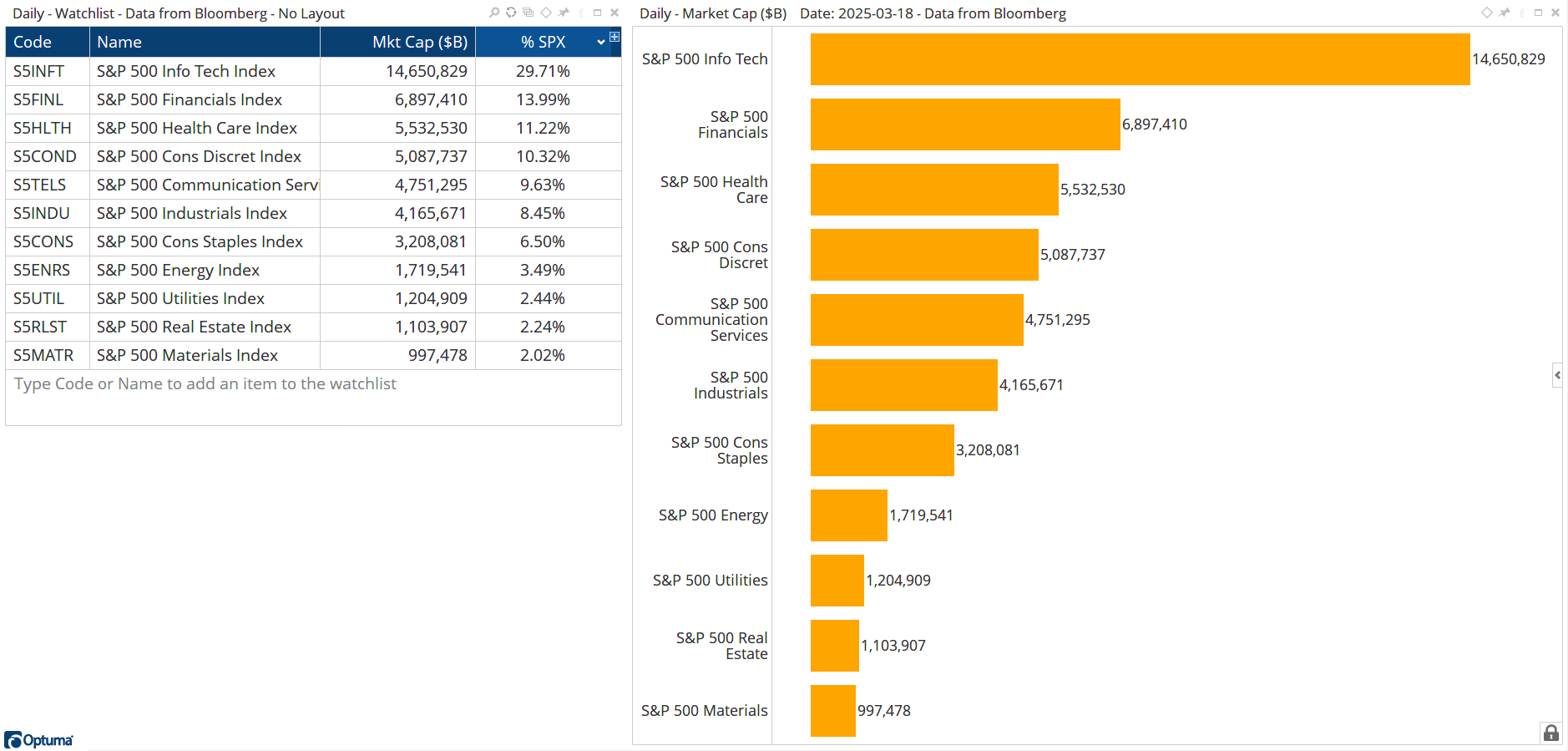Toggle the lock icon on the chart
1568x751 pixels.
(1550, 733)
